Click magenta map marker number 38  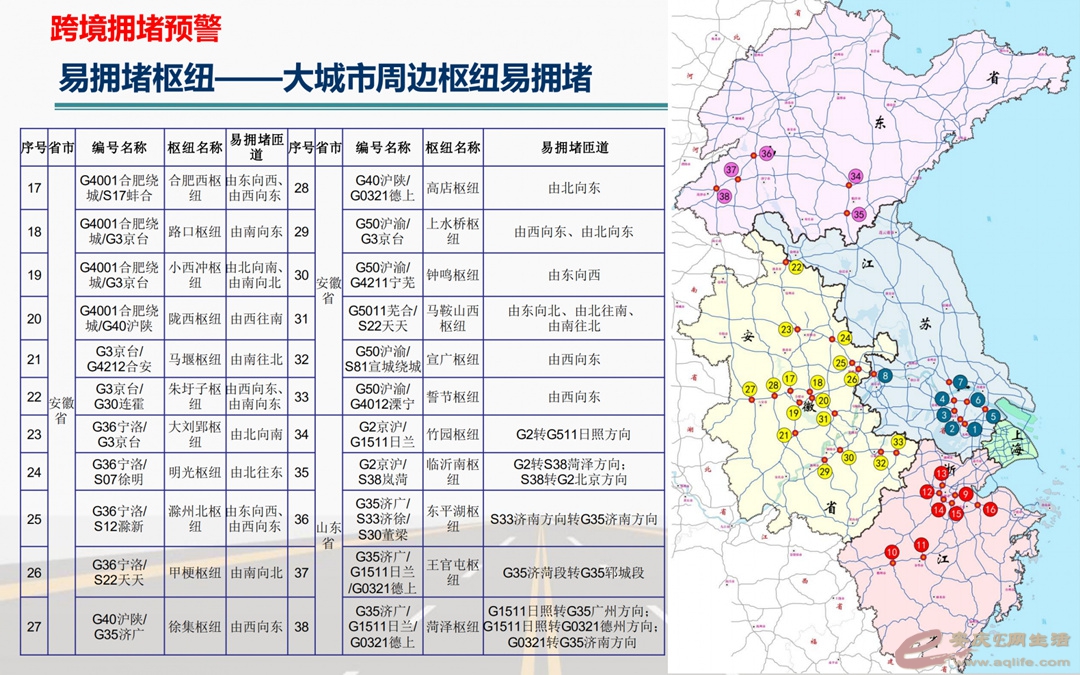pyautogui.click(x=723, y=196)
